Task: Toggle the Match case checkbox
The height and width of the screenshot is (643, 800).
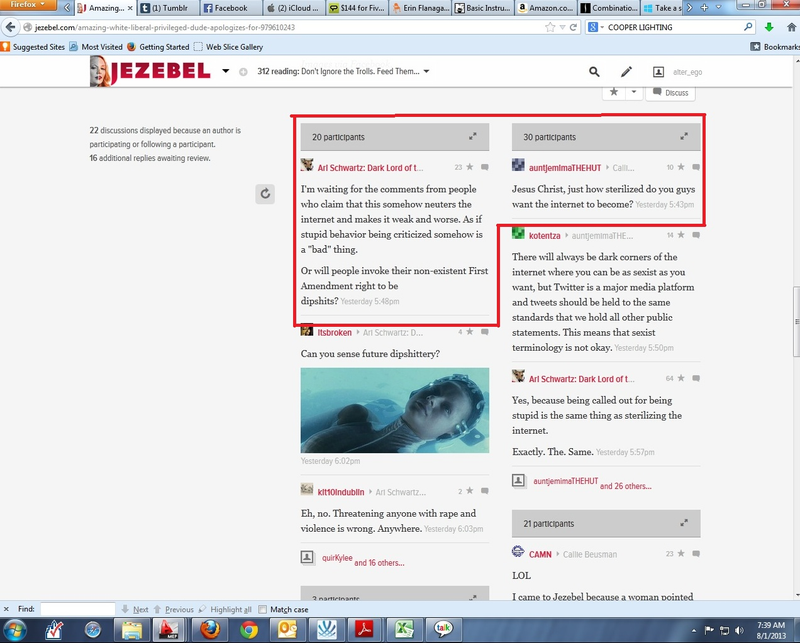Action: pos(262,609)
